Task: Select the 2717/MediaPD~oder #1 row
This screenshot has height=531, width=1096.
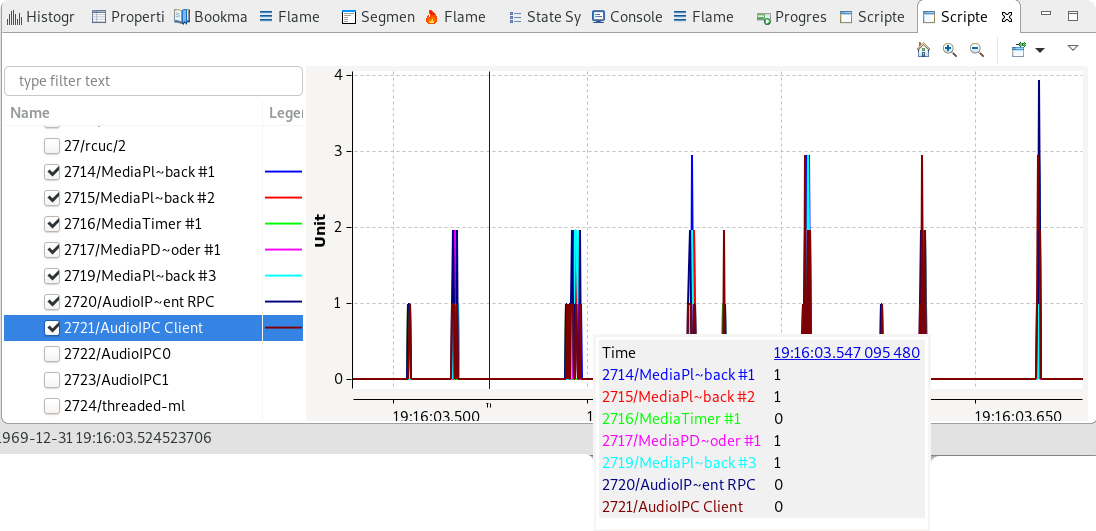Action: 142,250
